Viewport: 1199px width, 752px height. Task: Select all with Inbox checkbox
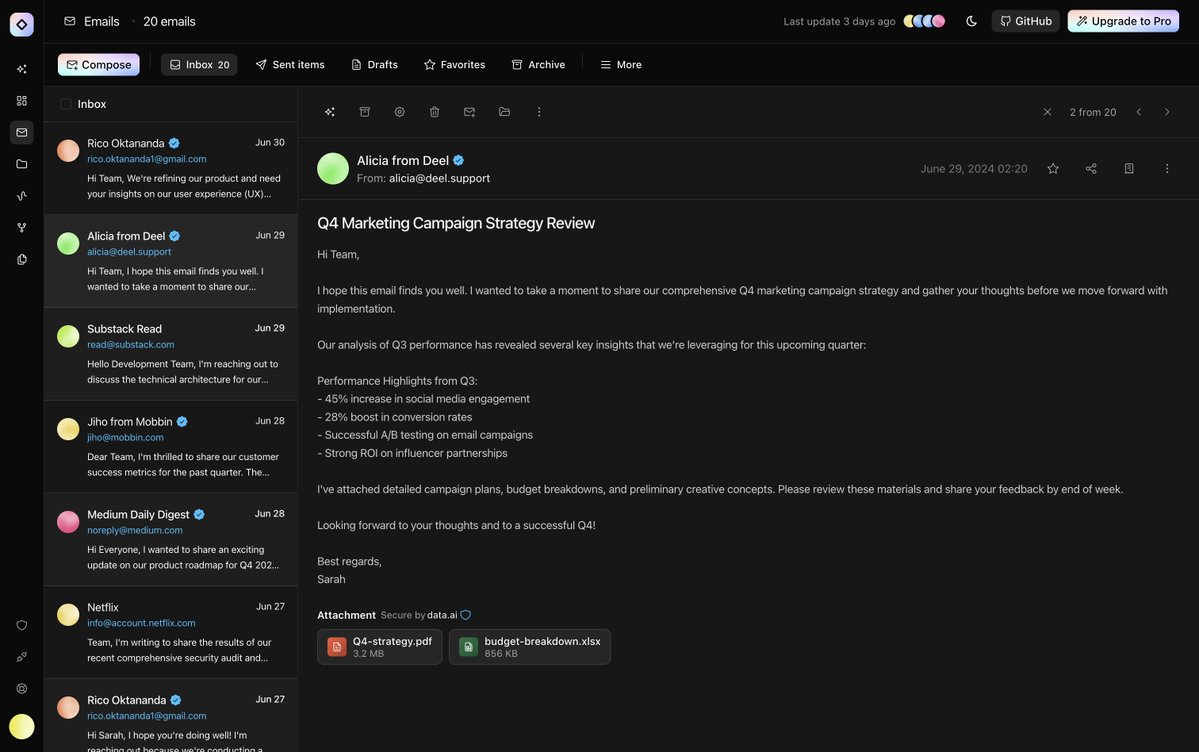(x=66, y=104)
